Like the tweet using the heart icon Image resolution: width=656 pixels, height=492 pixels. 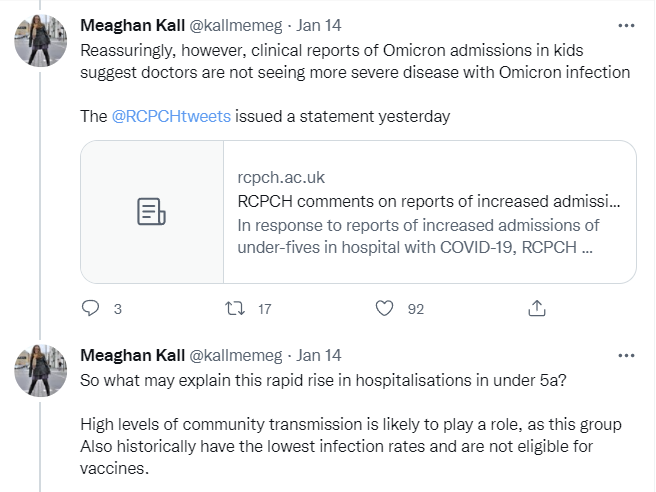(x=384, y=309)
